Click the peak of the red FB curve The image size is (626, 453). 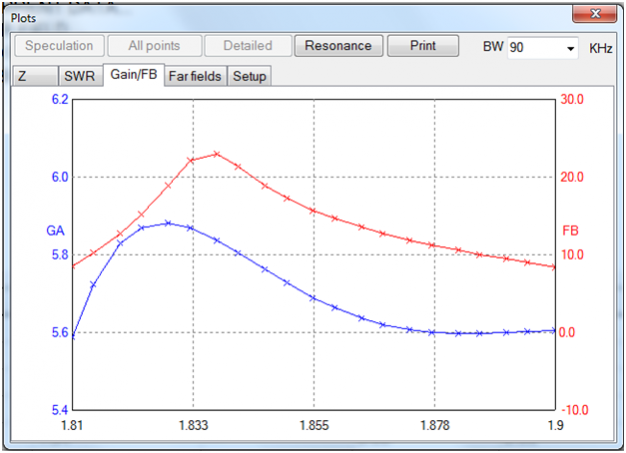217,154
